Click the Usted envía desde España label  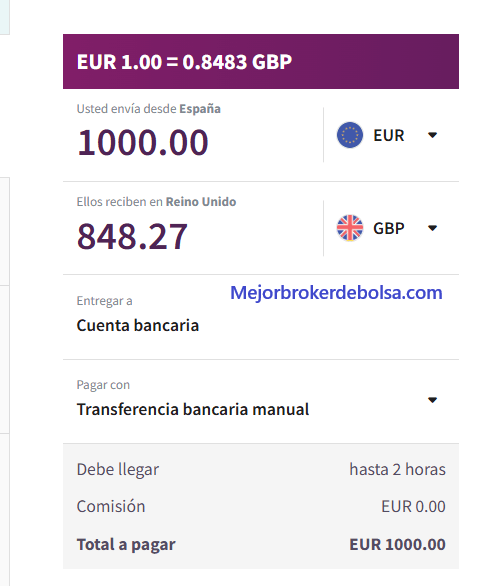click(x=148, y=109)
